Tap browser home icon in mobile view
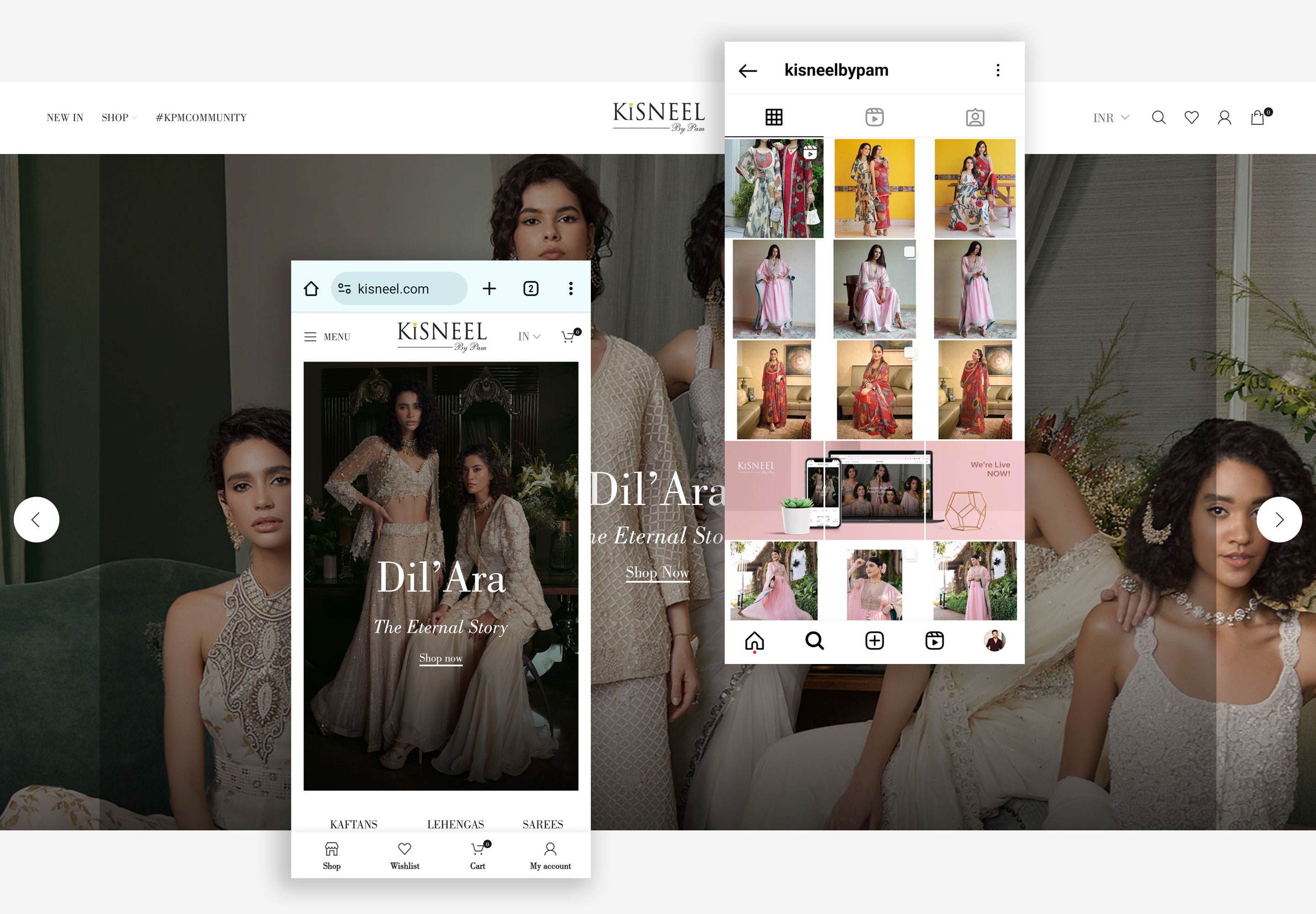This screenshot has width=1316, height=914. (x=311, y=289)
